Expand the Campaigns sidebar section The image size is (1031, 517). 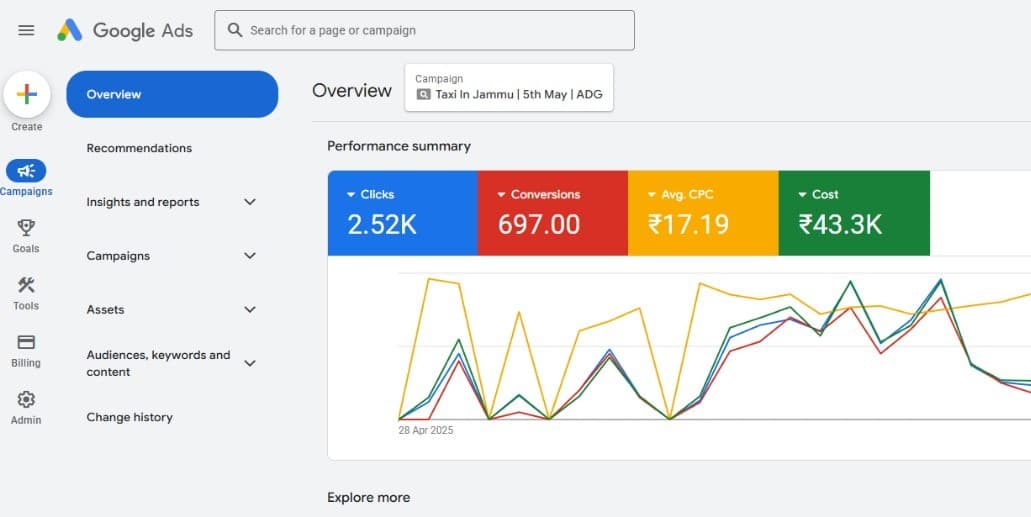[x=250, y=256]
